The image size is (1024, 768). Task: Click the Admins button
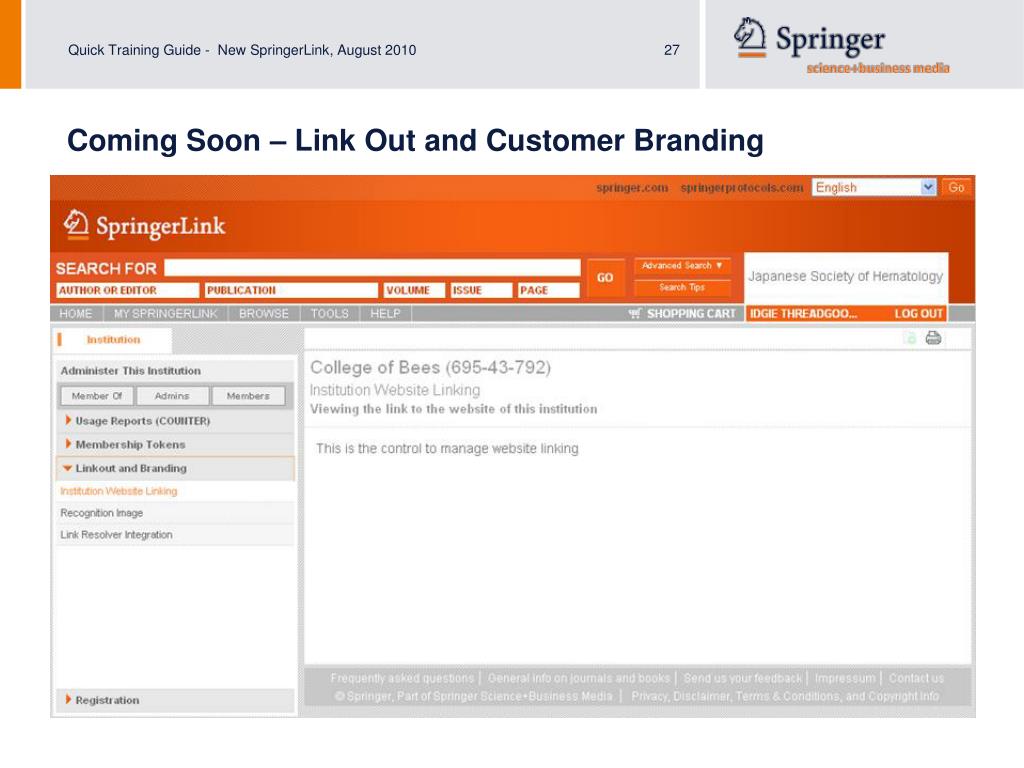(x=172, y=396)
